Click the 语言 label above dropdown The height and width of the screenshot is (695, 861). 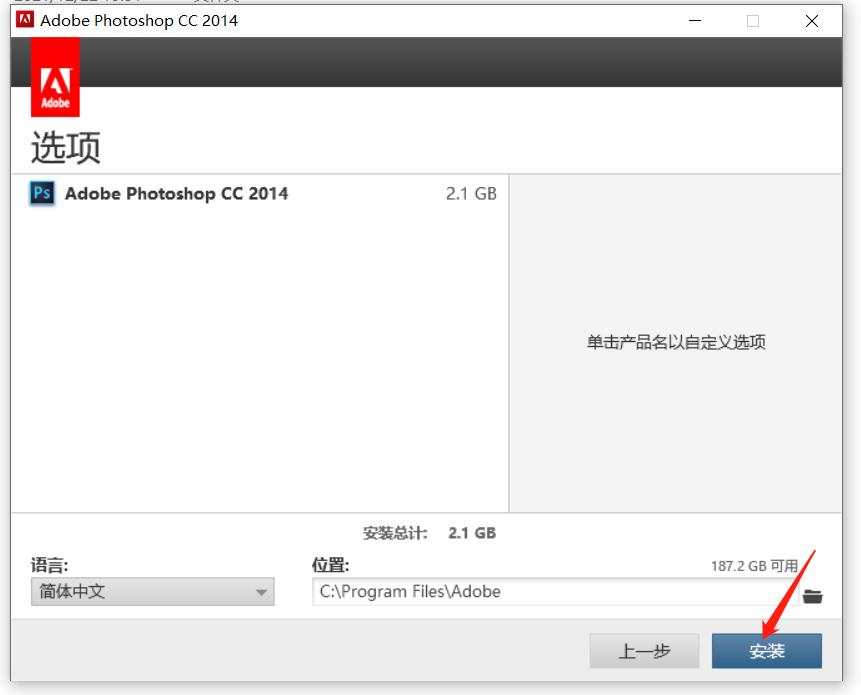click(49, 565)
